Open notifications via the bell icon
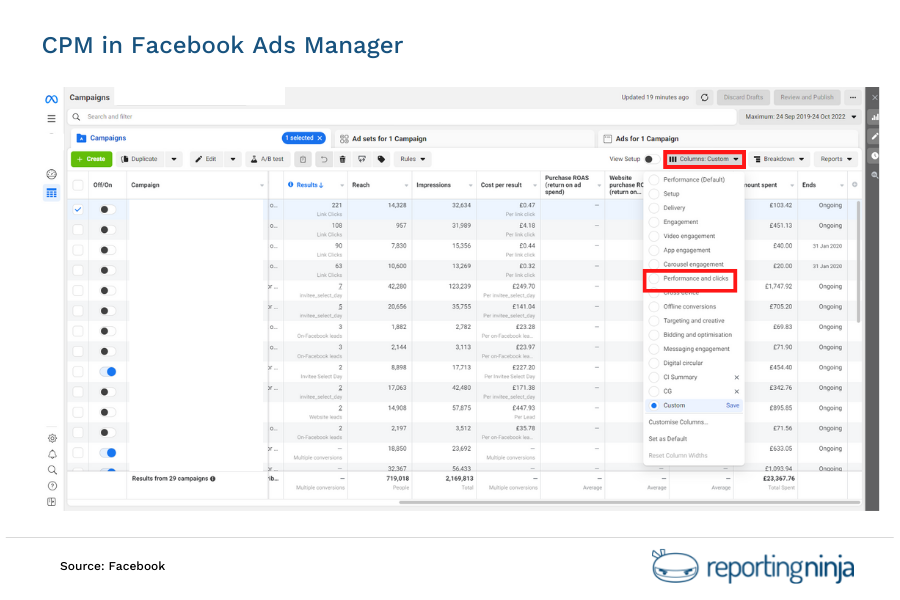This screenshot has width=900, height=600. [x=51, y=454]
